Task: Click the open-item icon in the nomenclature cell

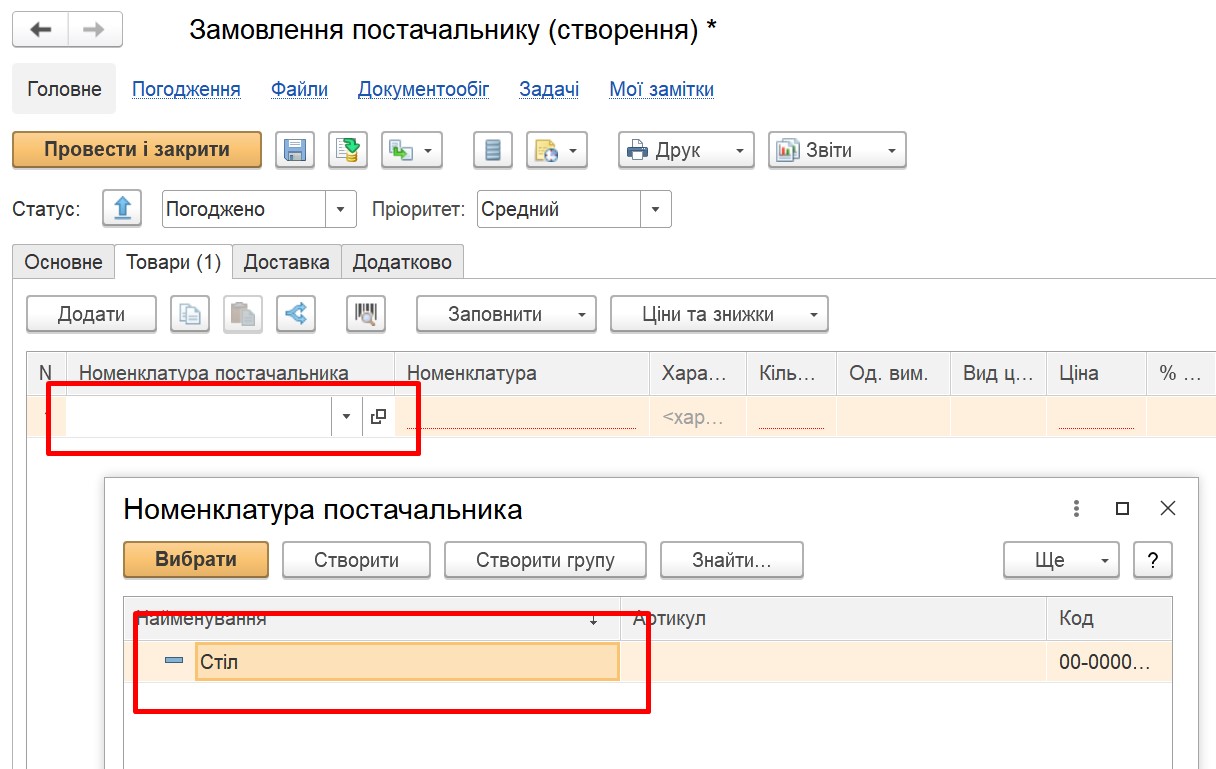Action: [378, 416]
